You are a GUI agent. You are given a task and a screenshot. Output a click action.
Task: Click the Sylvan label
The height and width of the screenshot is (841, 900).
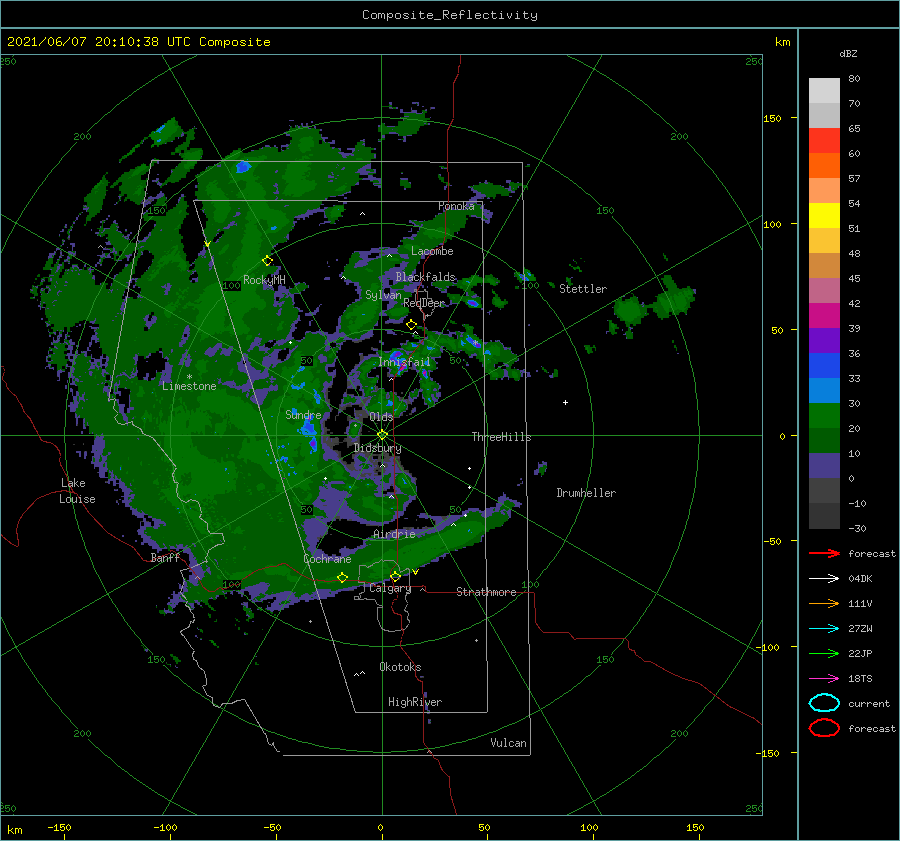tap(383, 295)
